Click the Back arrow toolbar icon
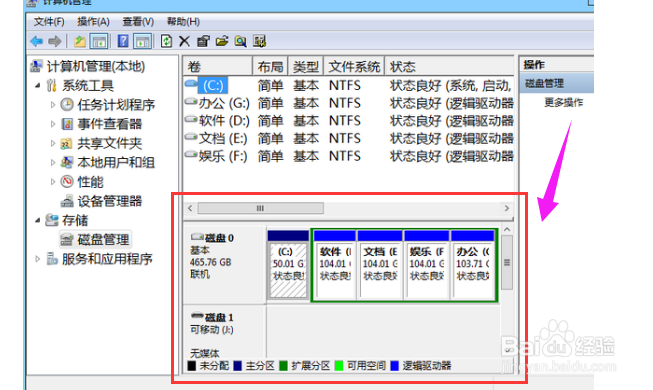The image size is (653, 390). (37, 41)
